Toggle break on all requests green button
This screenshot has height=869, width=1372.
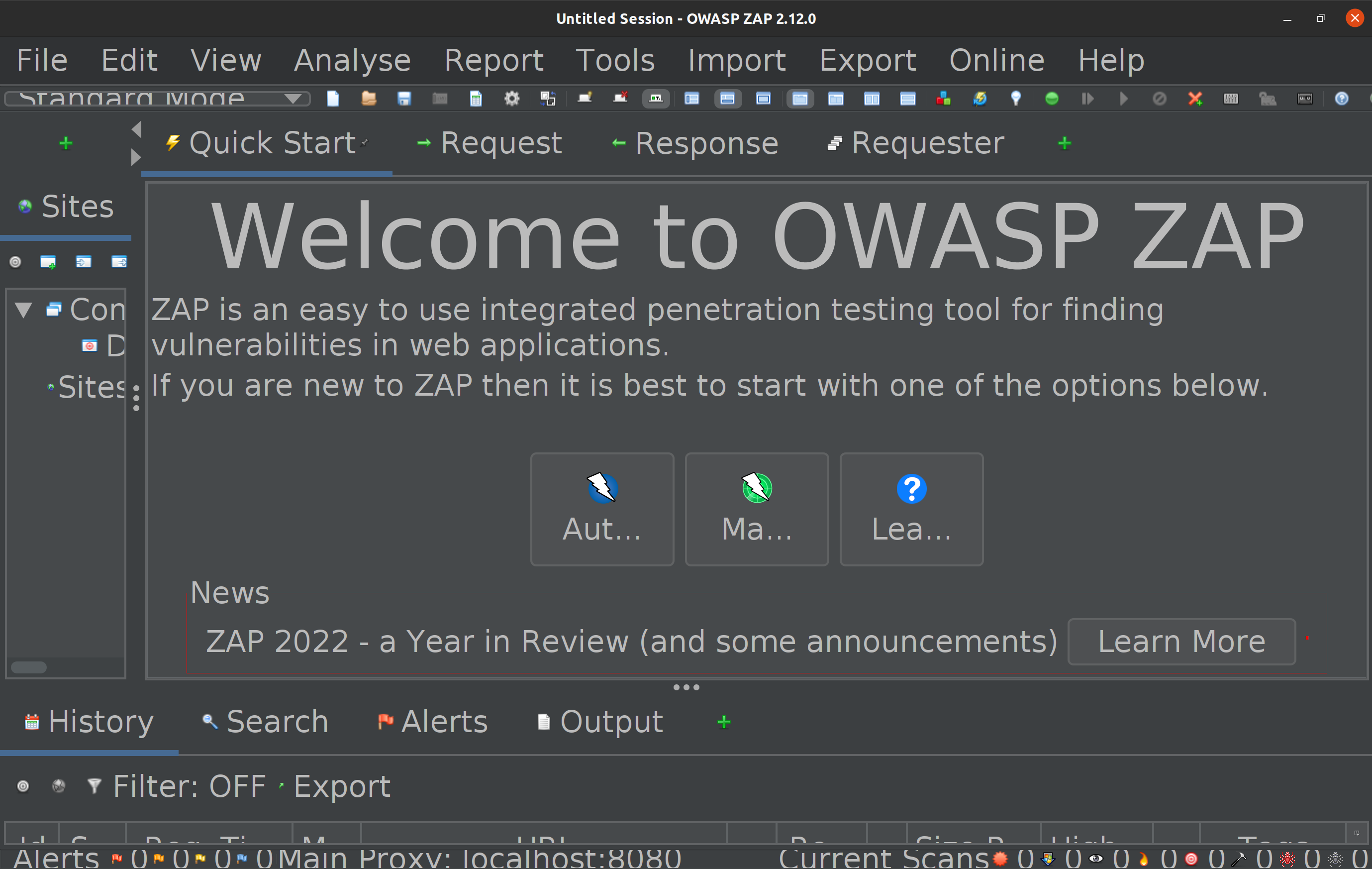(1052, 99)
